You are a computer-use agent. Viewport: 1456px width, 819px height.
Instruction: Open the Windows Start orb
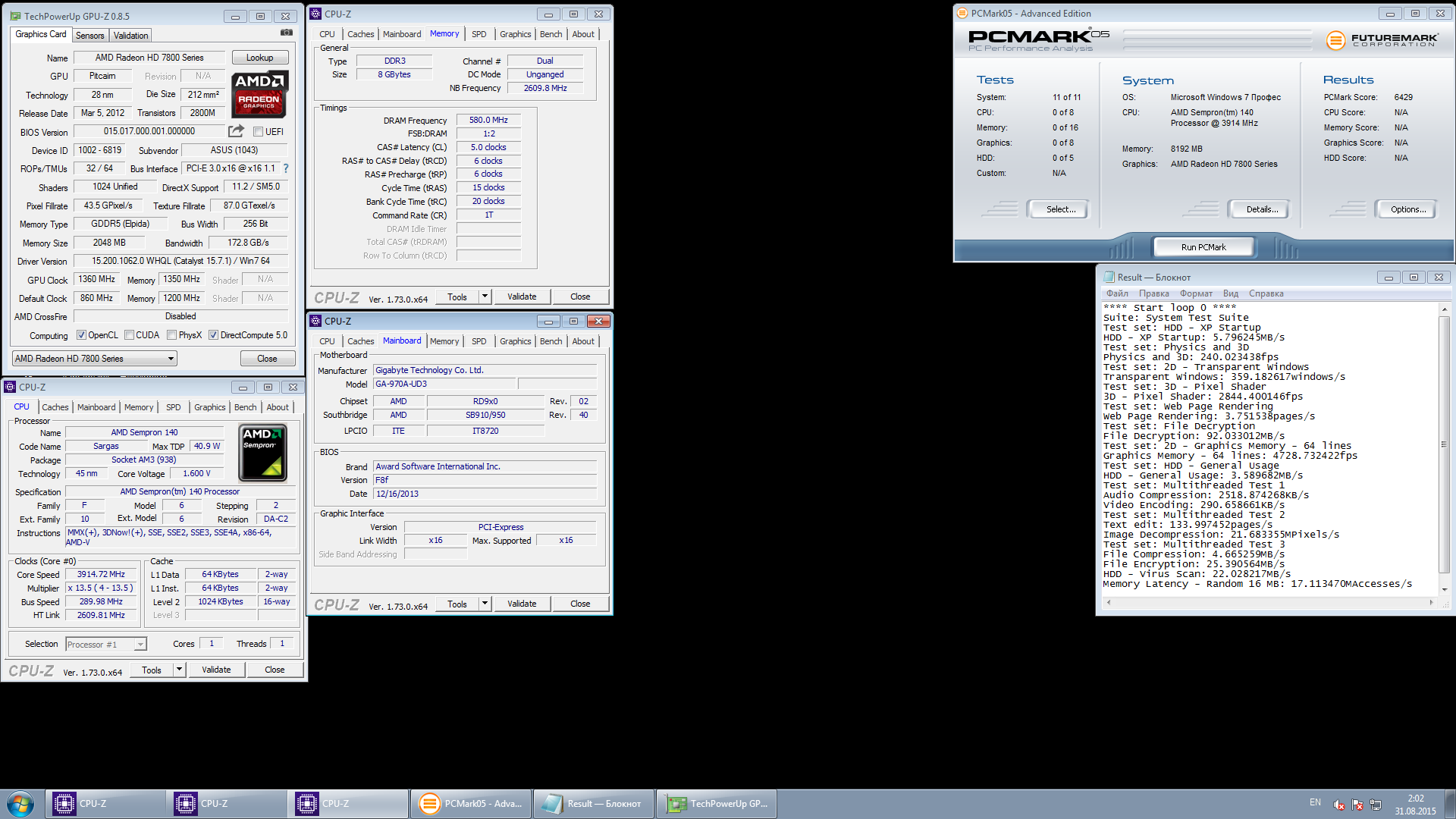20,804
